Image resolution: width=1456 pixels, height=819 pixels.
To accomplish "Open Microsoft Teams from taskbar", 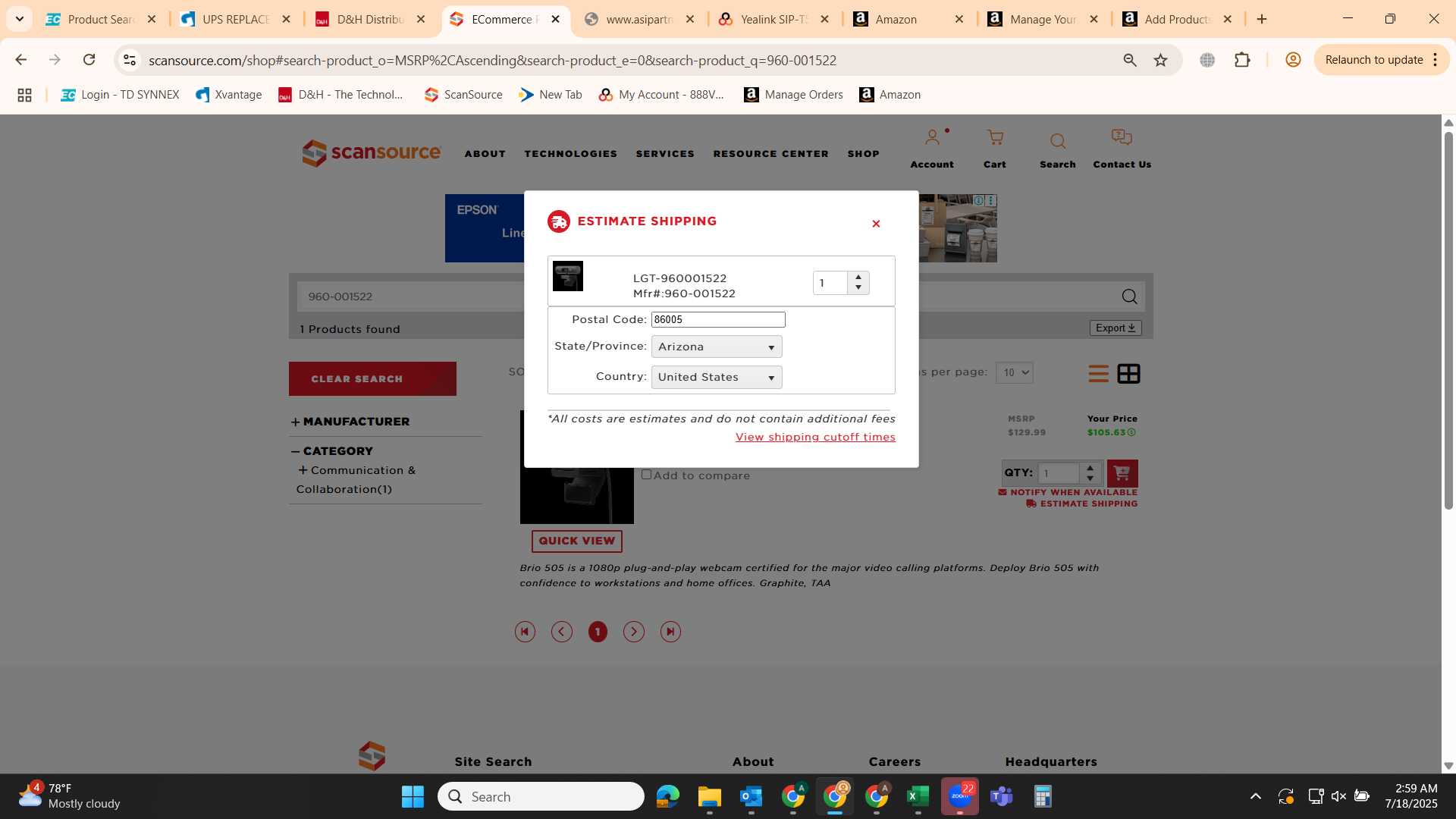I will pyautogui.click(x=1002, y=796).
